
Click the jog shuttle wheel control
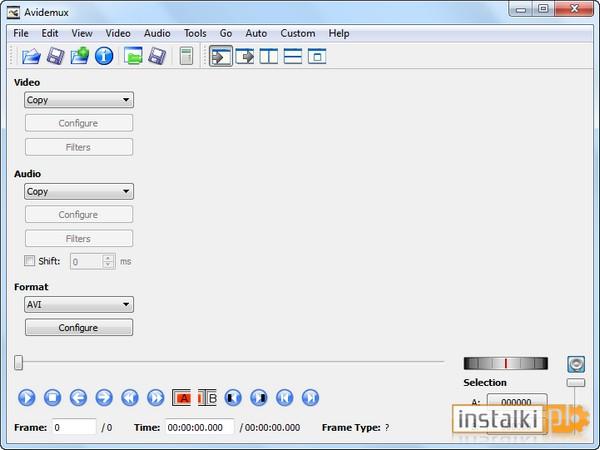505,363
